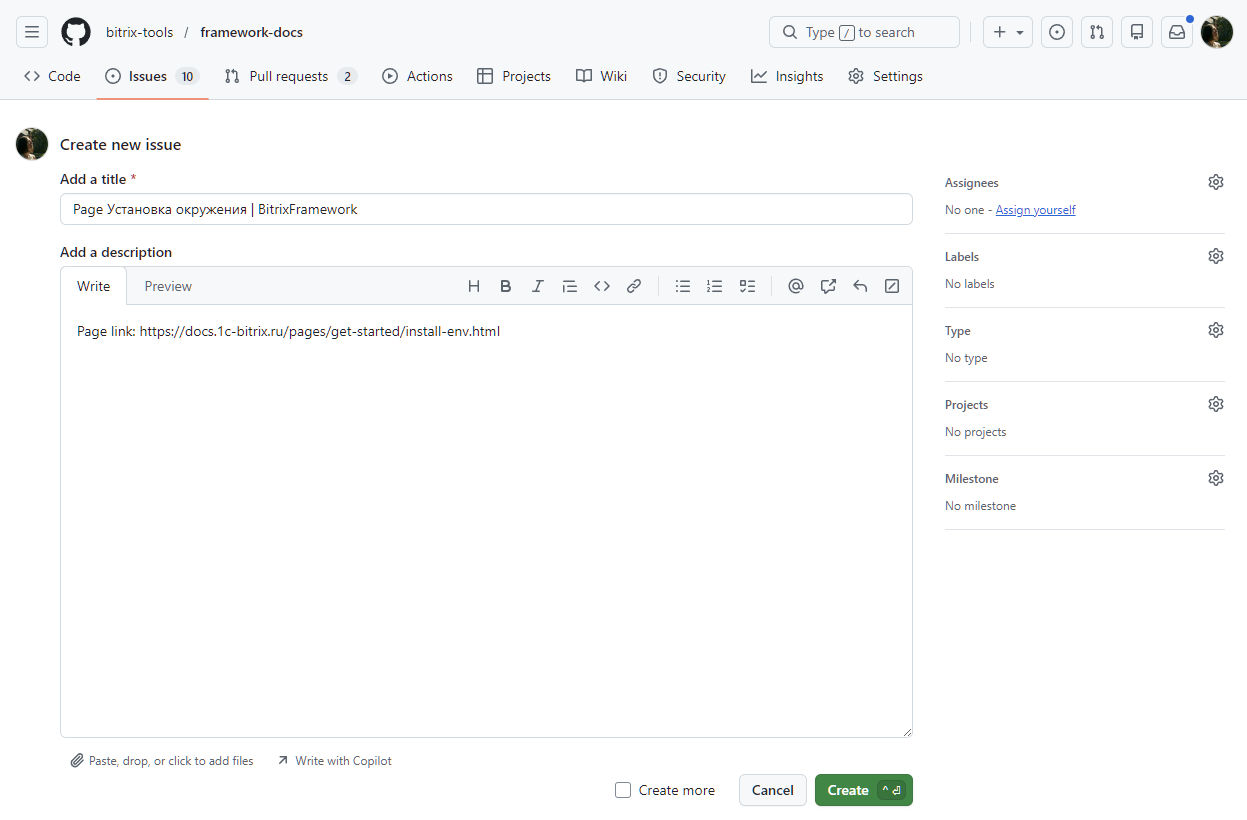Insert a task list
This screenshot has height=820, width=1247.
[x=747, y=286]
